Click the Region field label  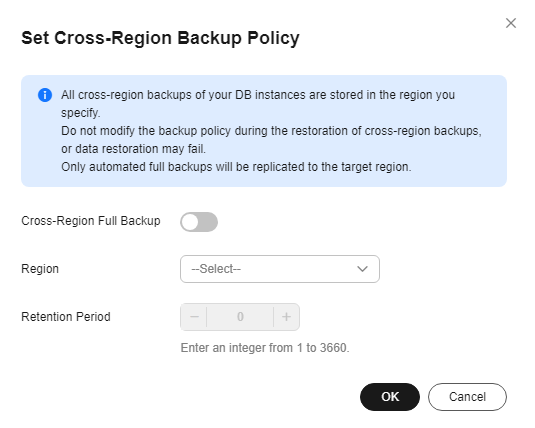pyautogui.click(x=40, y=269)
